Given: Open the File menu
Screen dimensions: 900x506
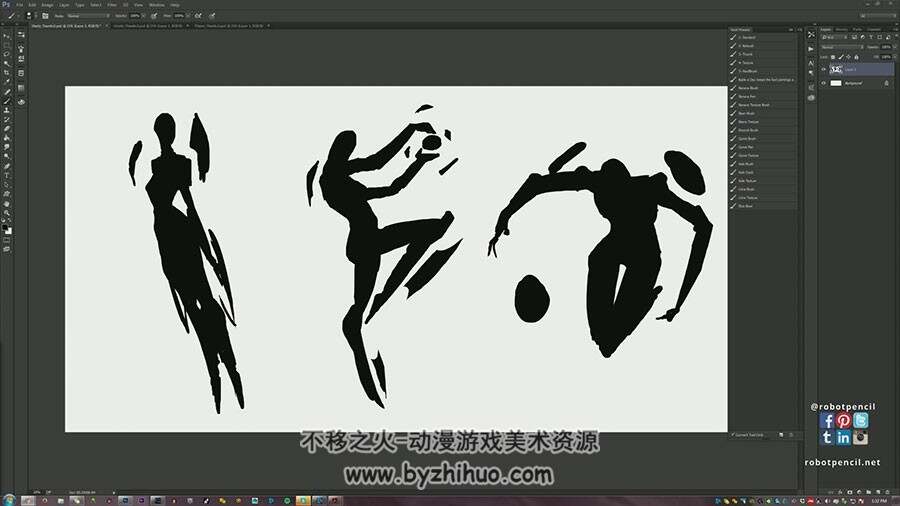Looking at the screenshot, I should 20,5.
